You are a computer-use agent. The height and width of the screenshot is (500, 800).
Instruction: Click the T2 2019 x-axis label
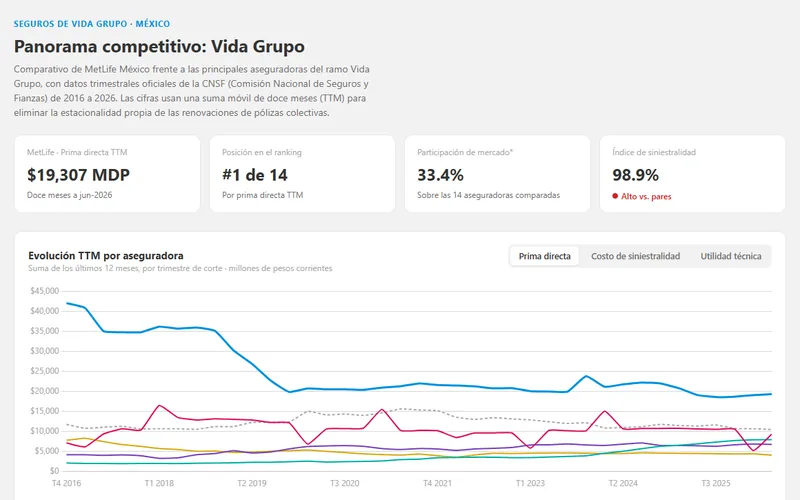252,483
